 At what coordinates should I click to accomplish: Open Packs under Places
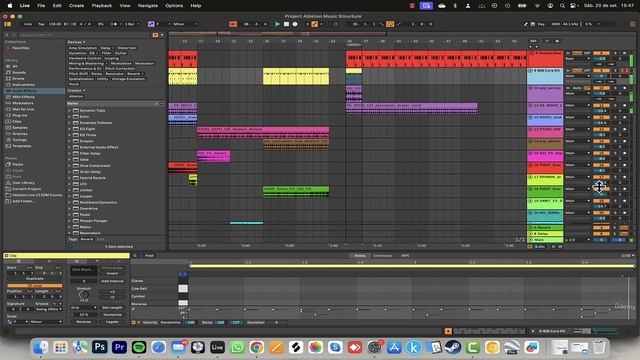click(x=18, y=164)
